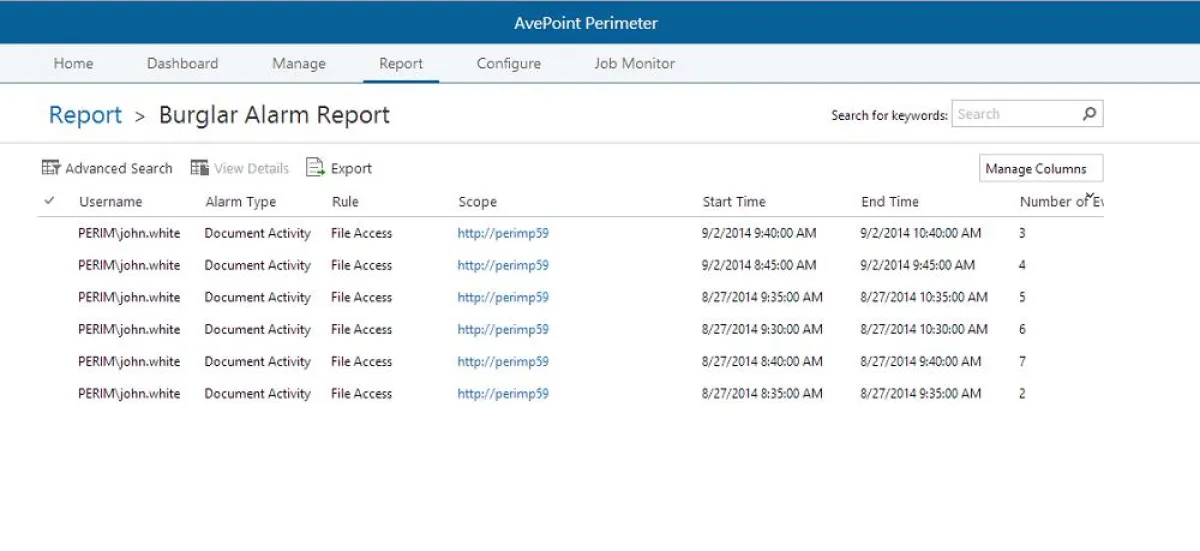1200x551 pixels.
Task: Go to the Configure tab
Action: pos(508,63)
